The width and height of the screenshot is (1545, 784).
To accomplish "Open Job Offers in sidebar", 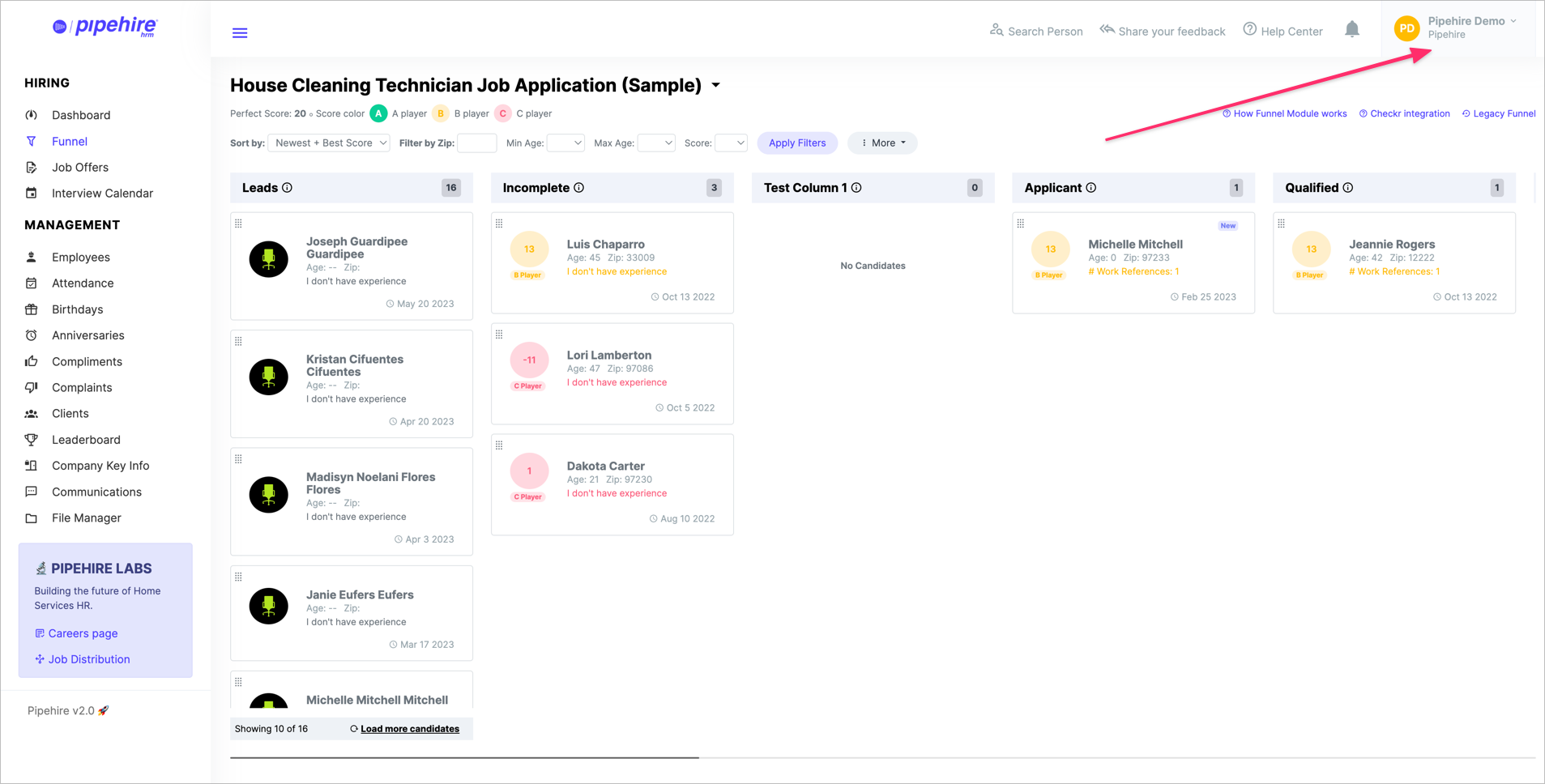I will point(80,168).
